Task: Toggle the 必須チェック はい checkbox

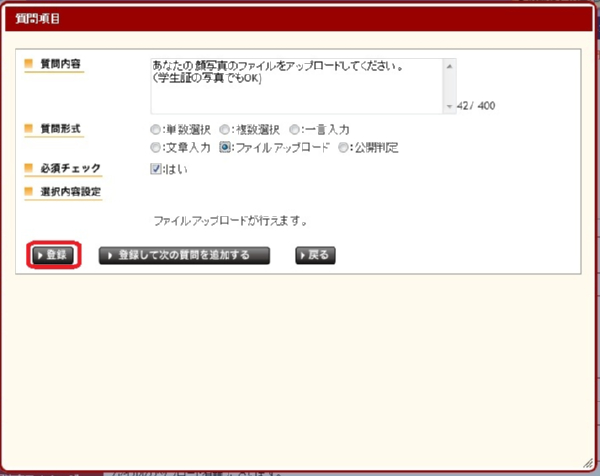Action: click(155, 169)
